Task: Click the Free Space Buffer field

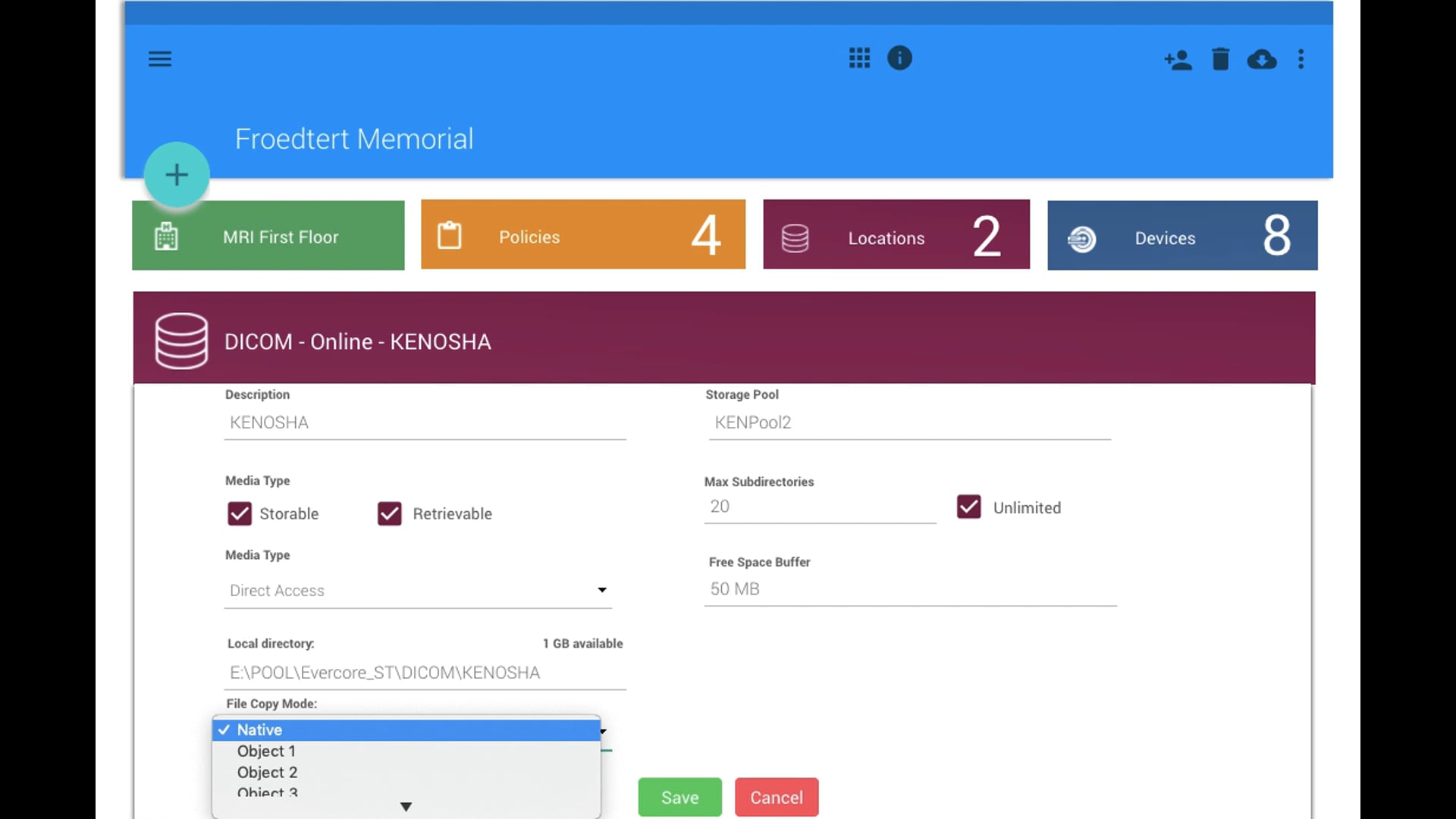Action: tap(910, 589)
